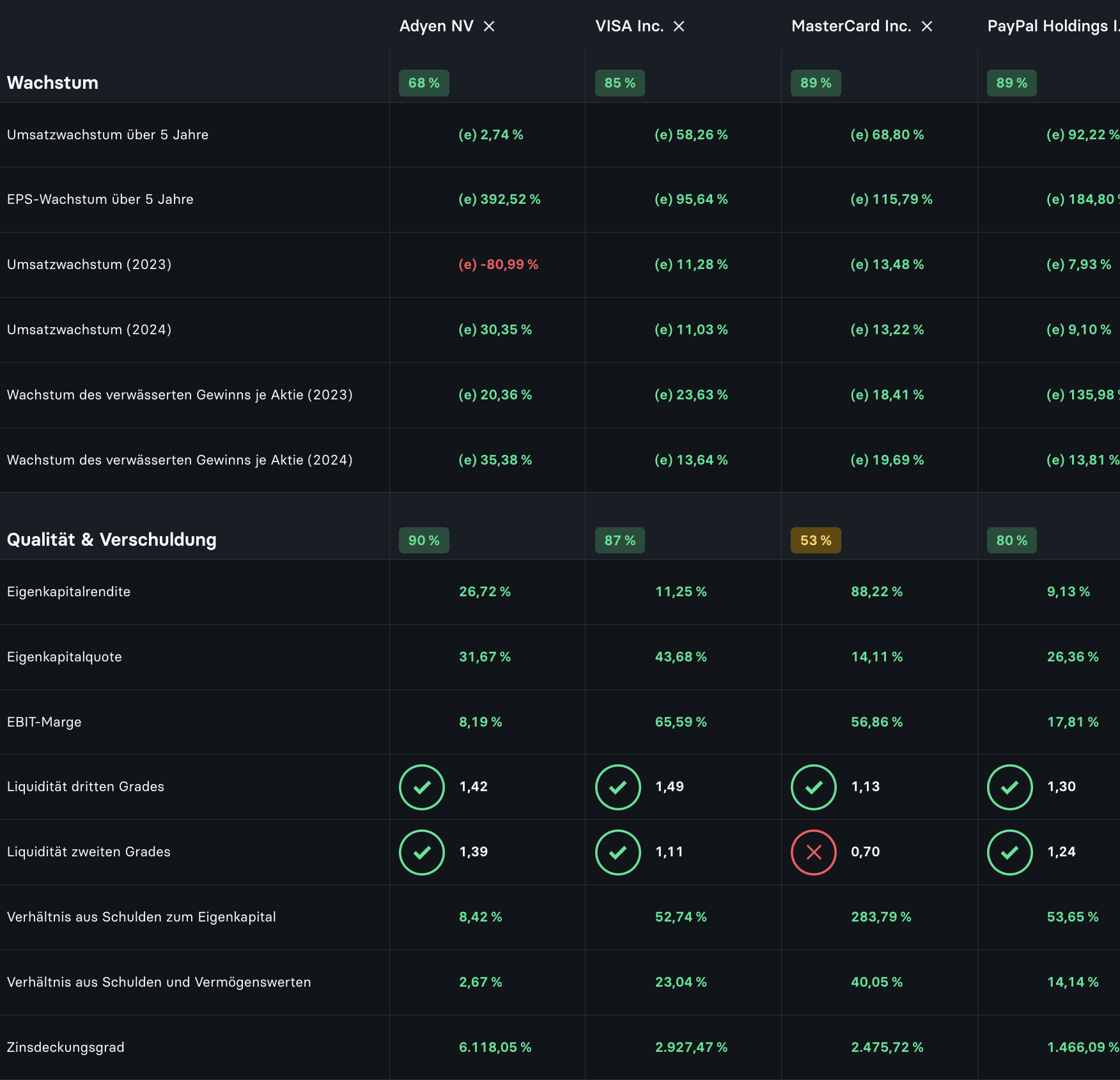This screenshot has width=1120, height=1080.
Task: Click Adyen's Liquidität zweiten Grades checkmark icon
Action: (422, 852)
